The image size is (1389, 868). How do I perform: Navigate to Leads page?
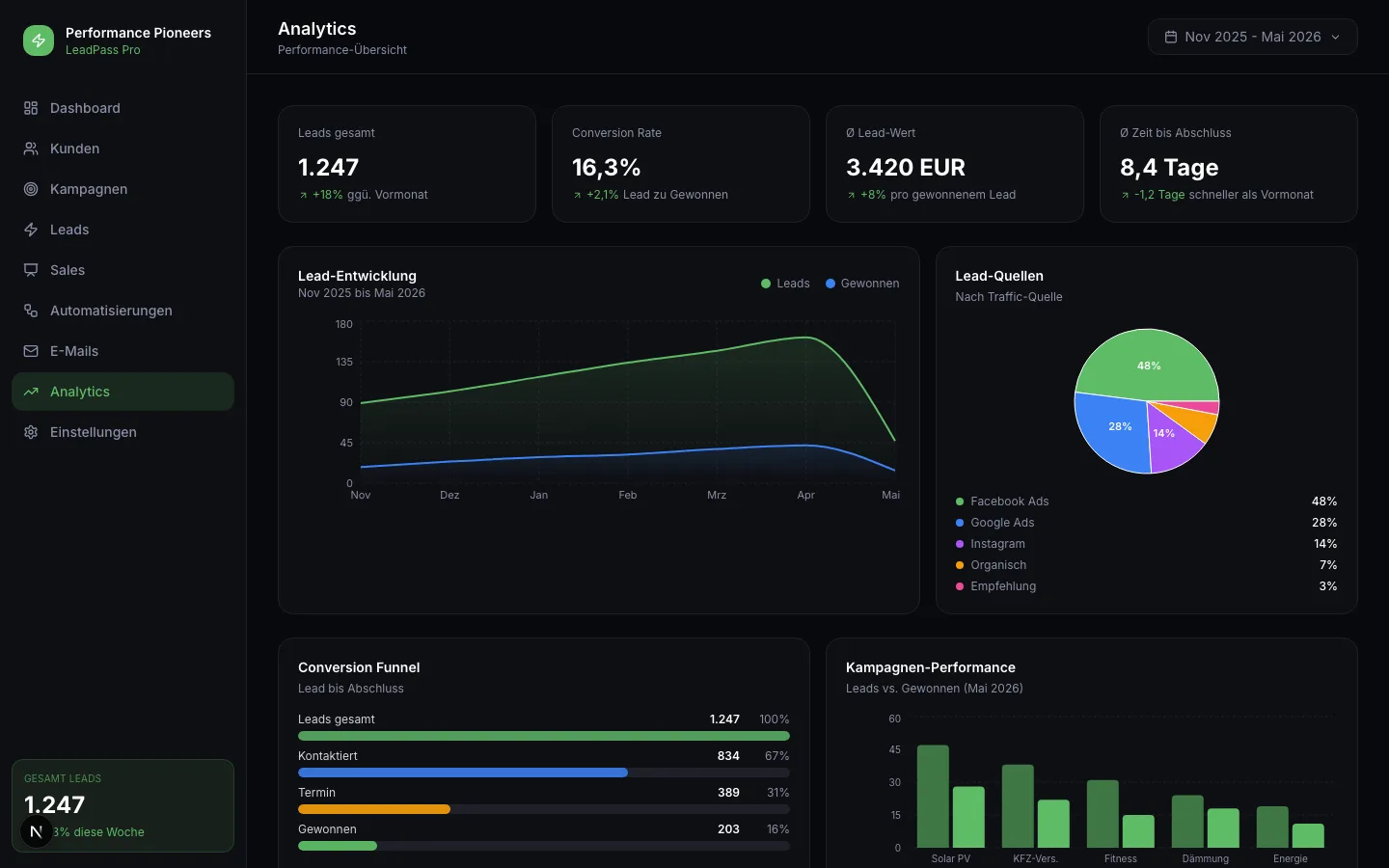point(123,230)
